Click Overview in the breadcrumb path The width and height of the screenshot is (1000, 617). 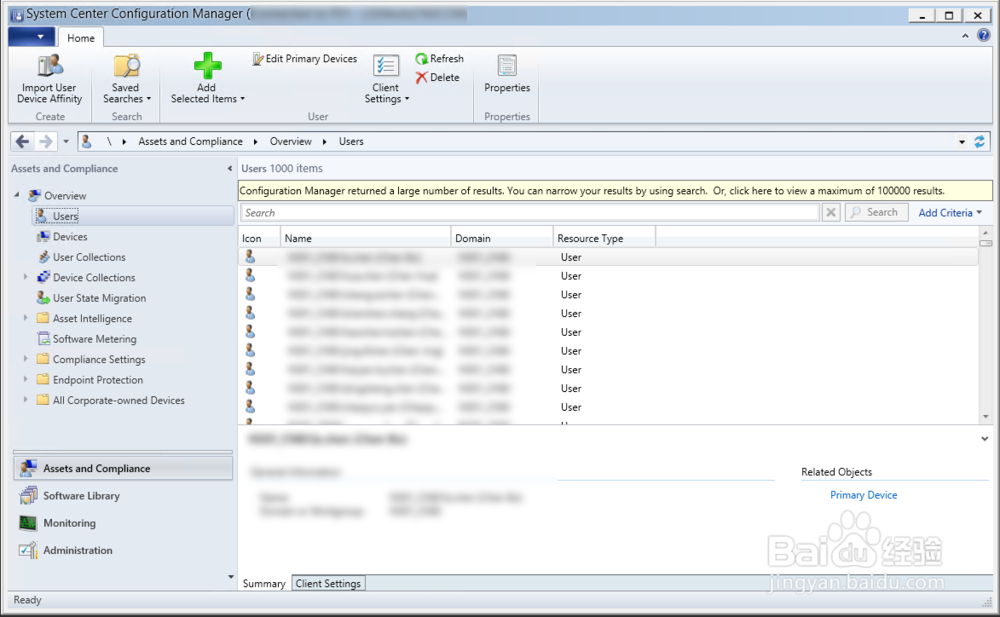tap(290, 142)
